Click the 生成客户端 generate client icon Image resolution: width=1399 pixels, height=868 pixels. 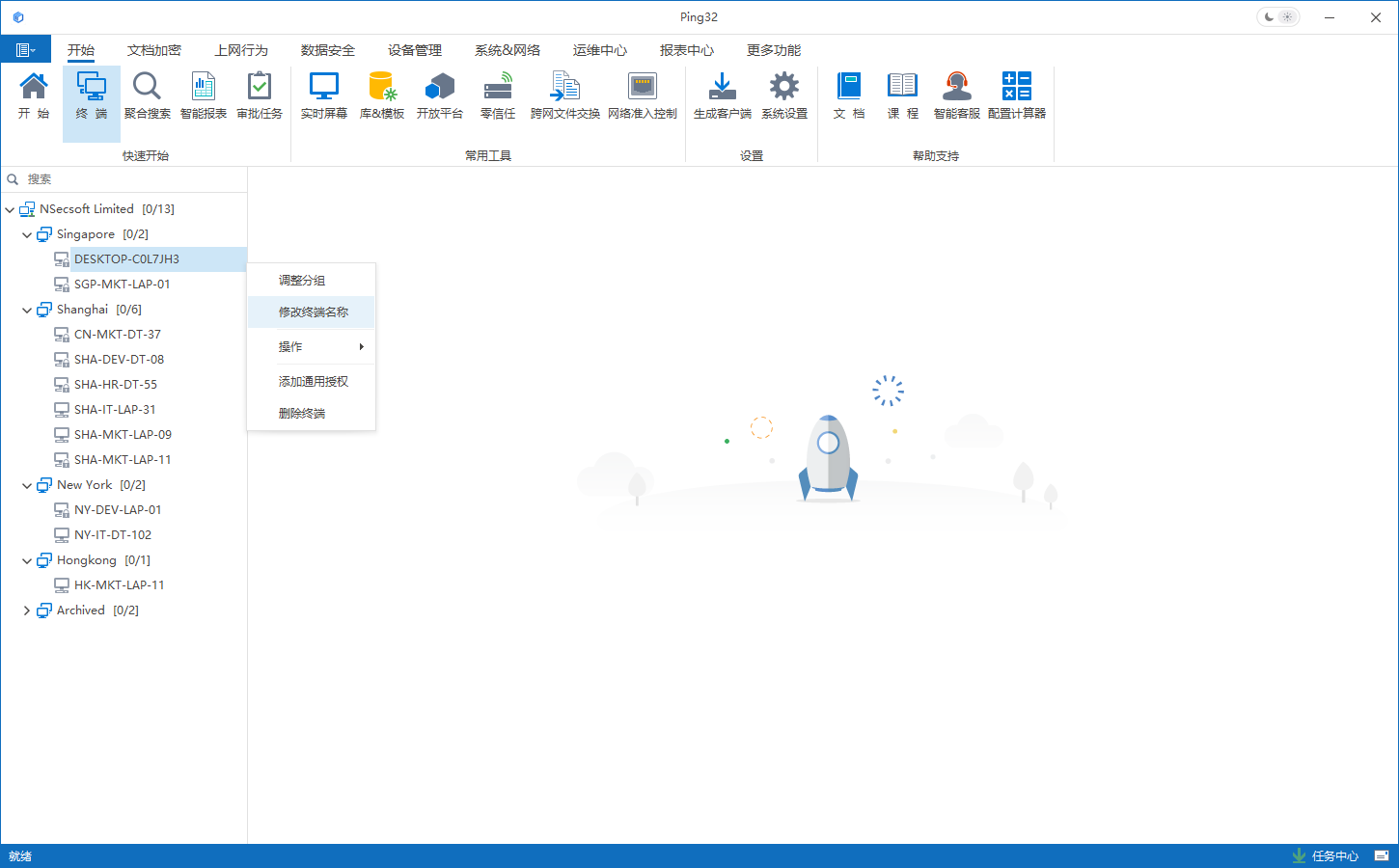point(722,95)
